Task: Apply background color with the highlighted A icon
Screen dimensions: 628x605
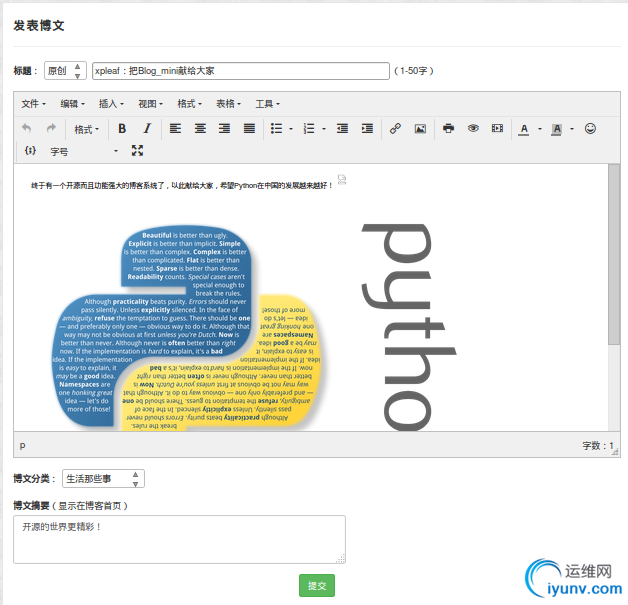Action: click(x=556, y=129)
